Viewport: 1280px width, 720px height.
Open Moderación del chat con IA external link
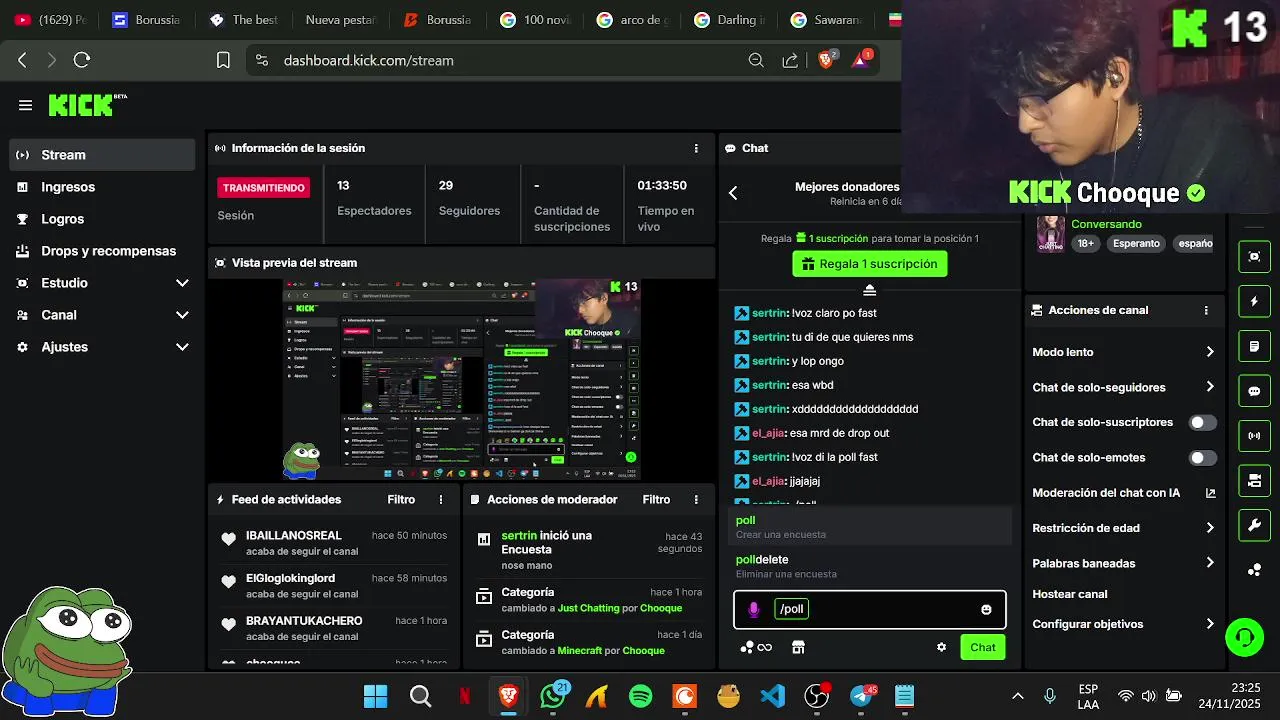point(1210,493)
